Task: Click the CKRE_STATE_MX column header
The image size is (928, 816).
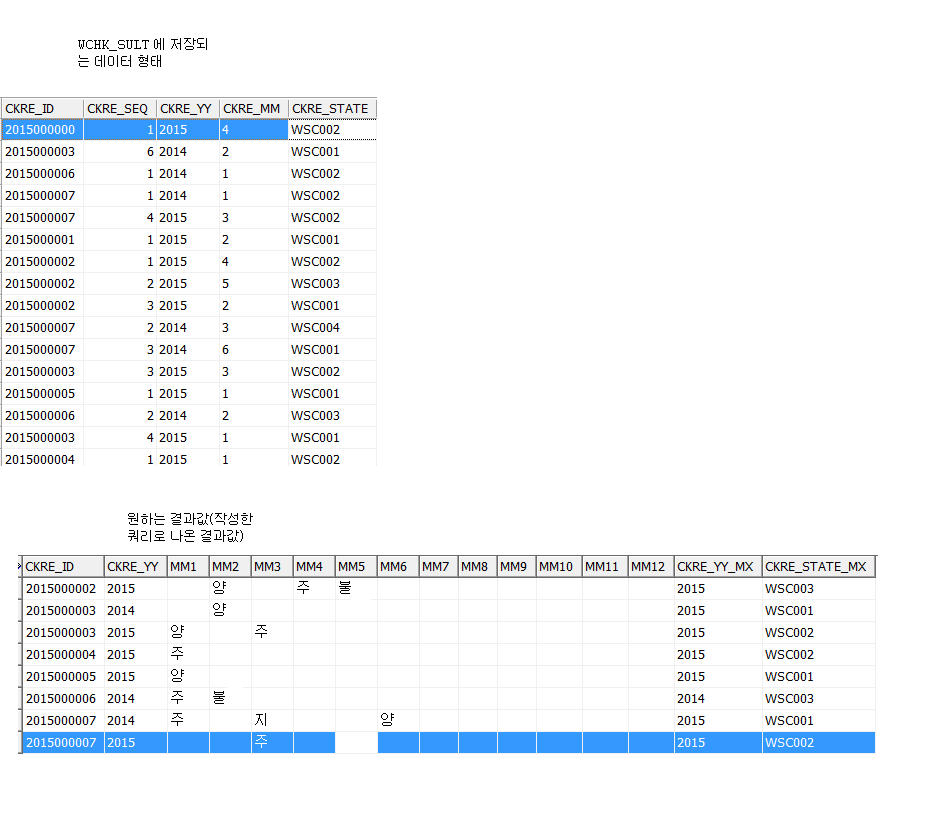Action: click(817, 567)
